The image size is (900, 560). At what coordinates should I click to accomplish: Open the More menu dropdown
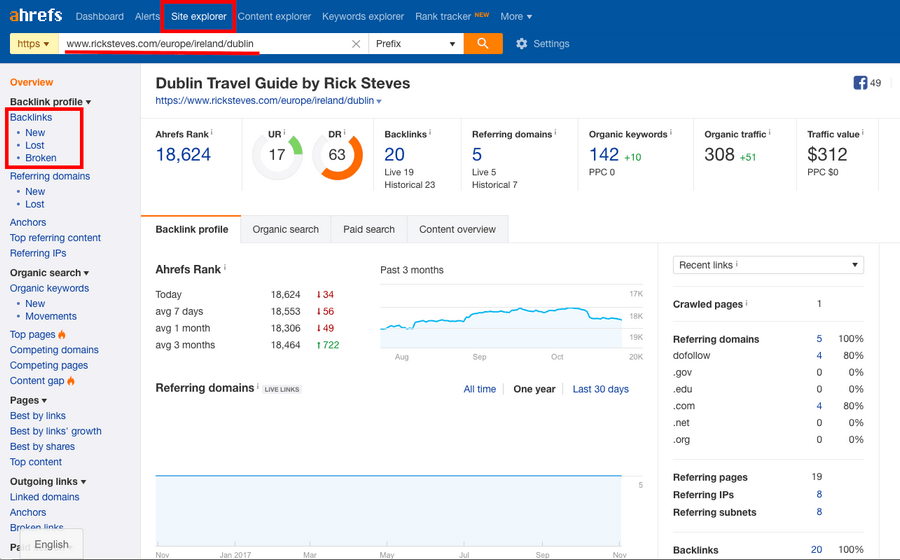click(515, 17)
